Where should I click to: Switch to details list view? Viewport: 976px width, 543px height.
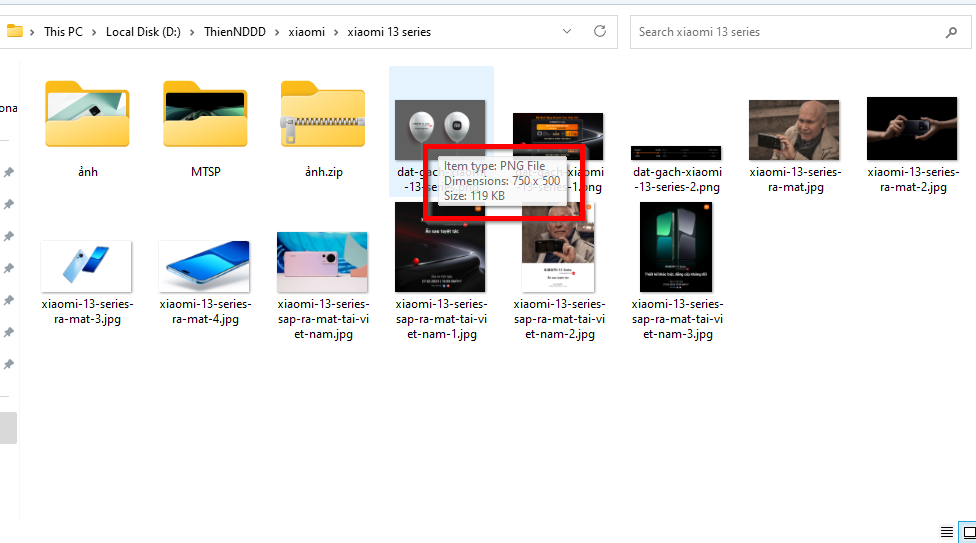947,532
